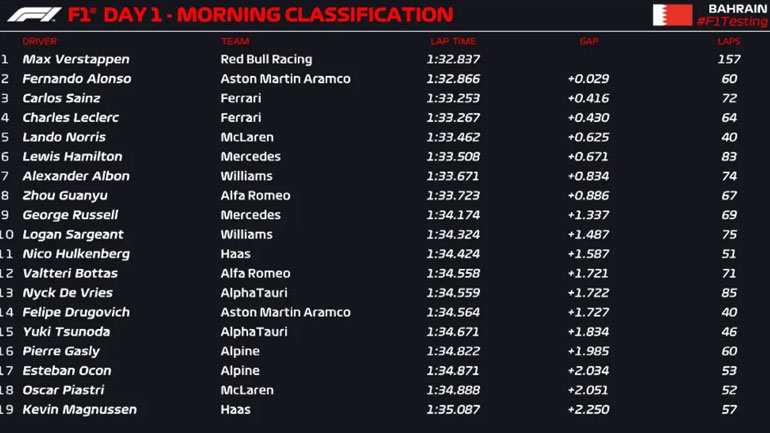Click the Day 1 Morning Classification title
Screen dimensions: 770x433
pyautogui.click(x=260, y=15)
